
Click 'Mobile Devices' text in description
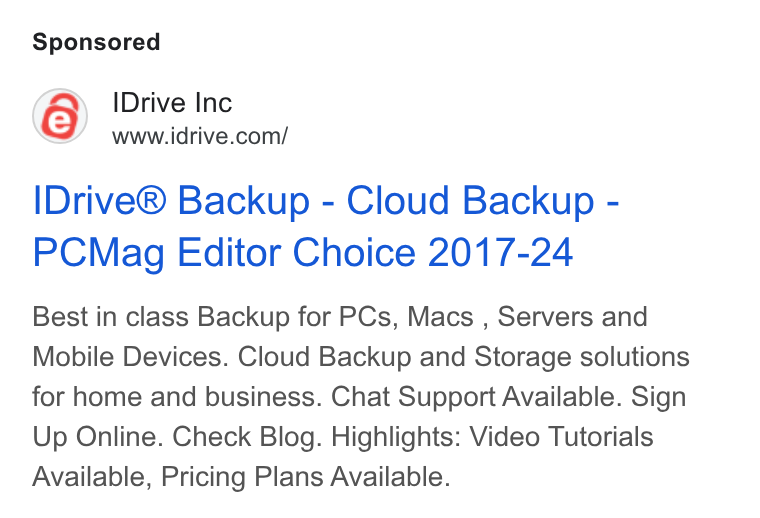click(x=130, y=357)
